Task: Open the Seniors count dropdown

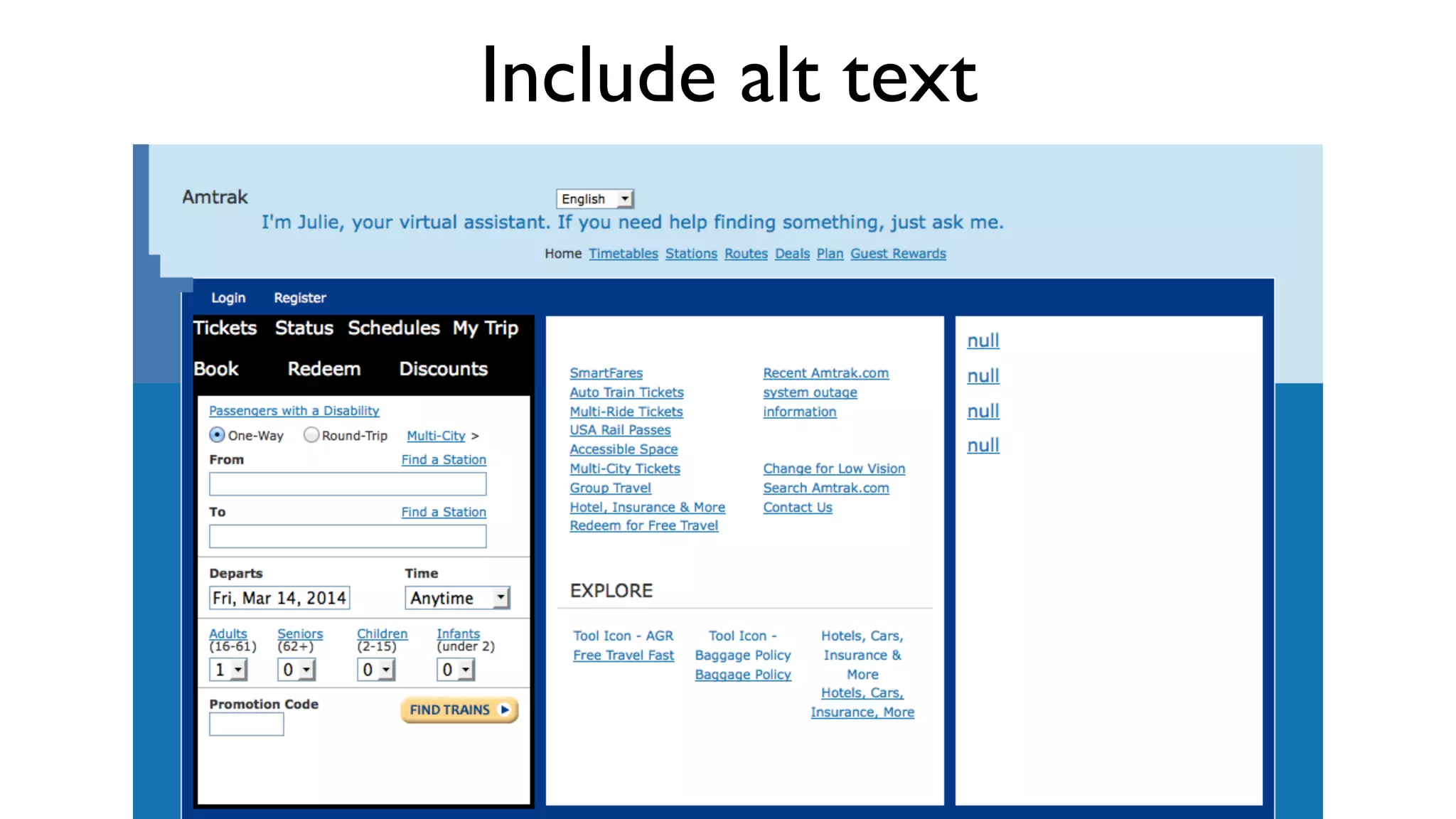Action: pos(296,670)
